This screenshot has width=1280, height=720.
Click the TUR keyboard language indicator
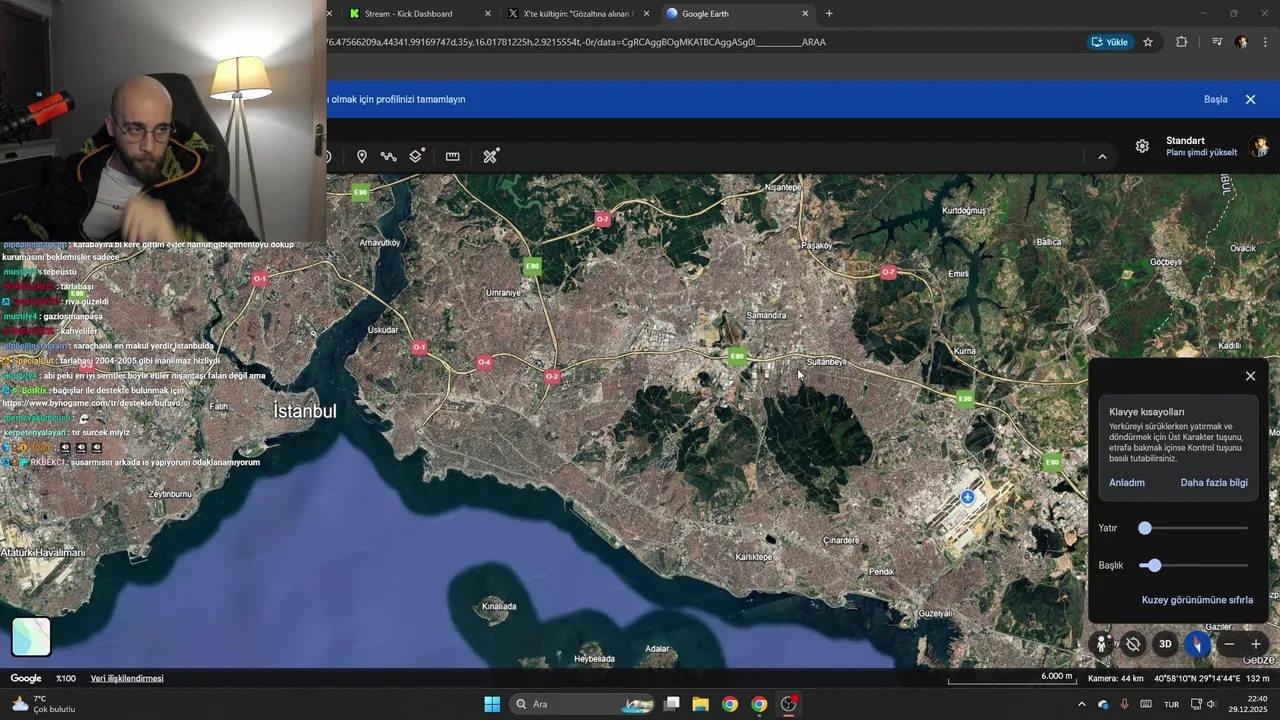pyautogui.click(x=1171, y=705)
